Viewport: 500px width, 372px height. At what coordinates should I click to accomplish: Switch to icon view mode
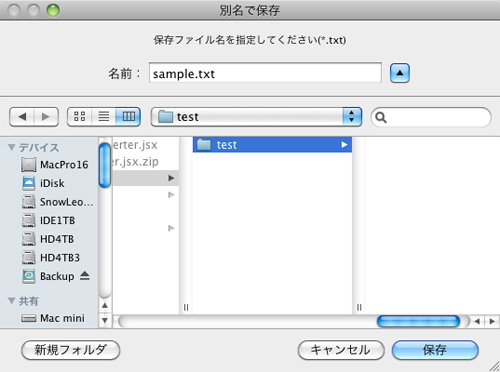[x=79, y=117]
